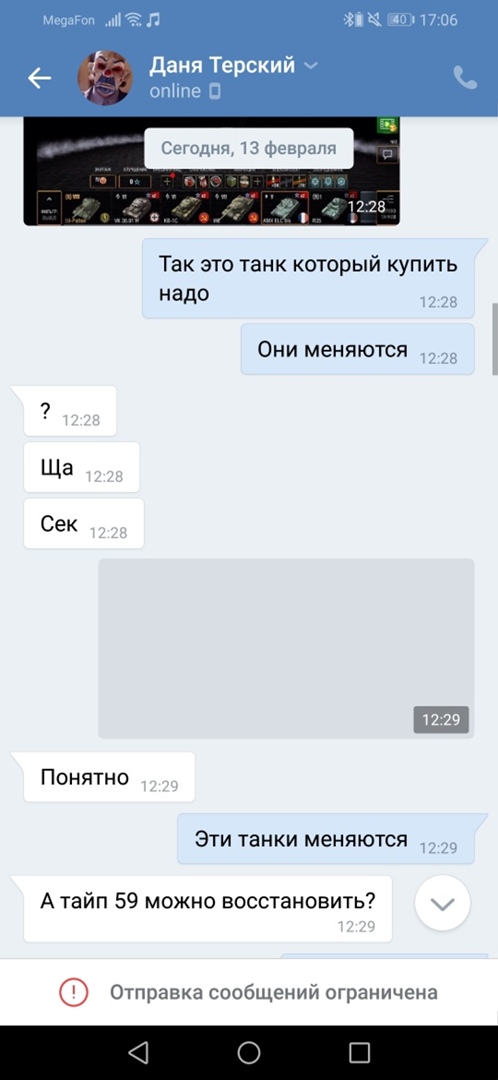Click the chat scrollbar handle
This screenshot has height=1080, width=498.
495,339
